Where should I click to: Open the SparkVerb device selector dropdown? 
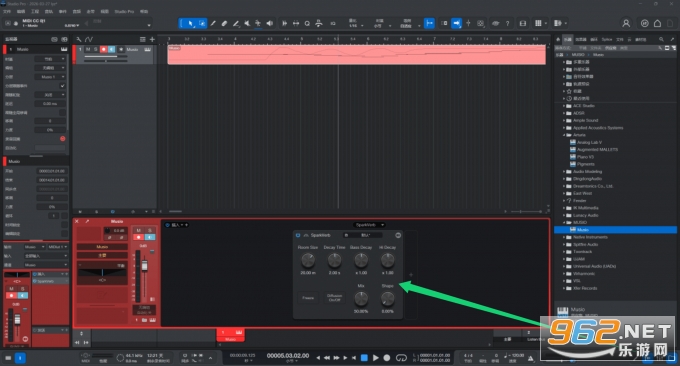pos(369,225)
